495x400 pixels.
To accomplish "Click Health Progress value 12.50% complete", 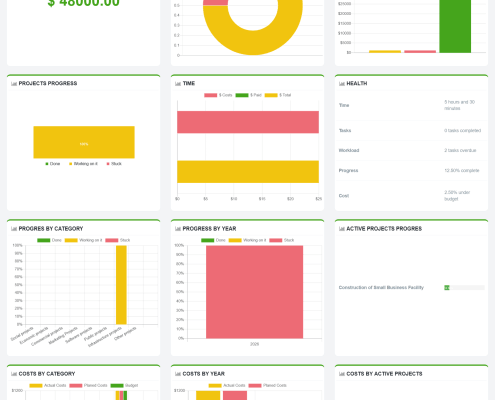I will pos(462,170).
